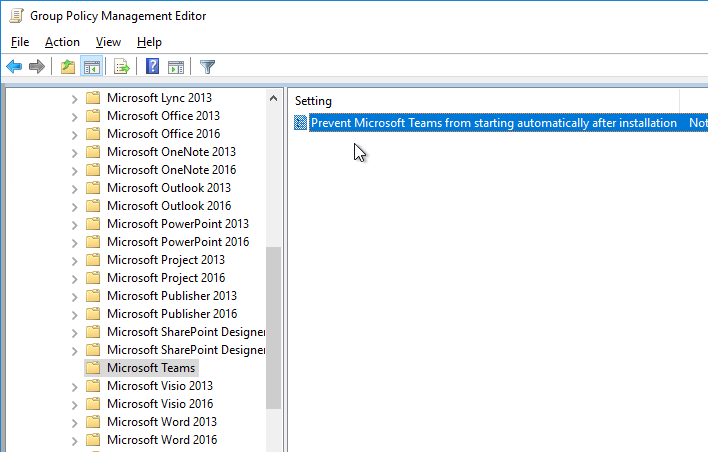
Task: Click the policy setting icon for Prevent Microsoft Teams
Action: [300, 122]
